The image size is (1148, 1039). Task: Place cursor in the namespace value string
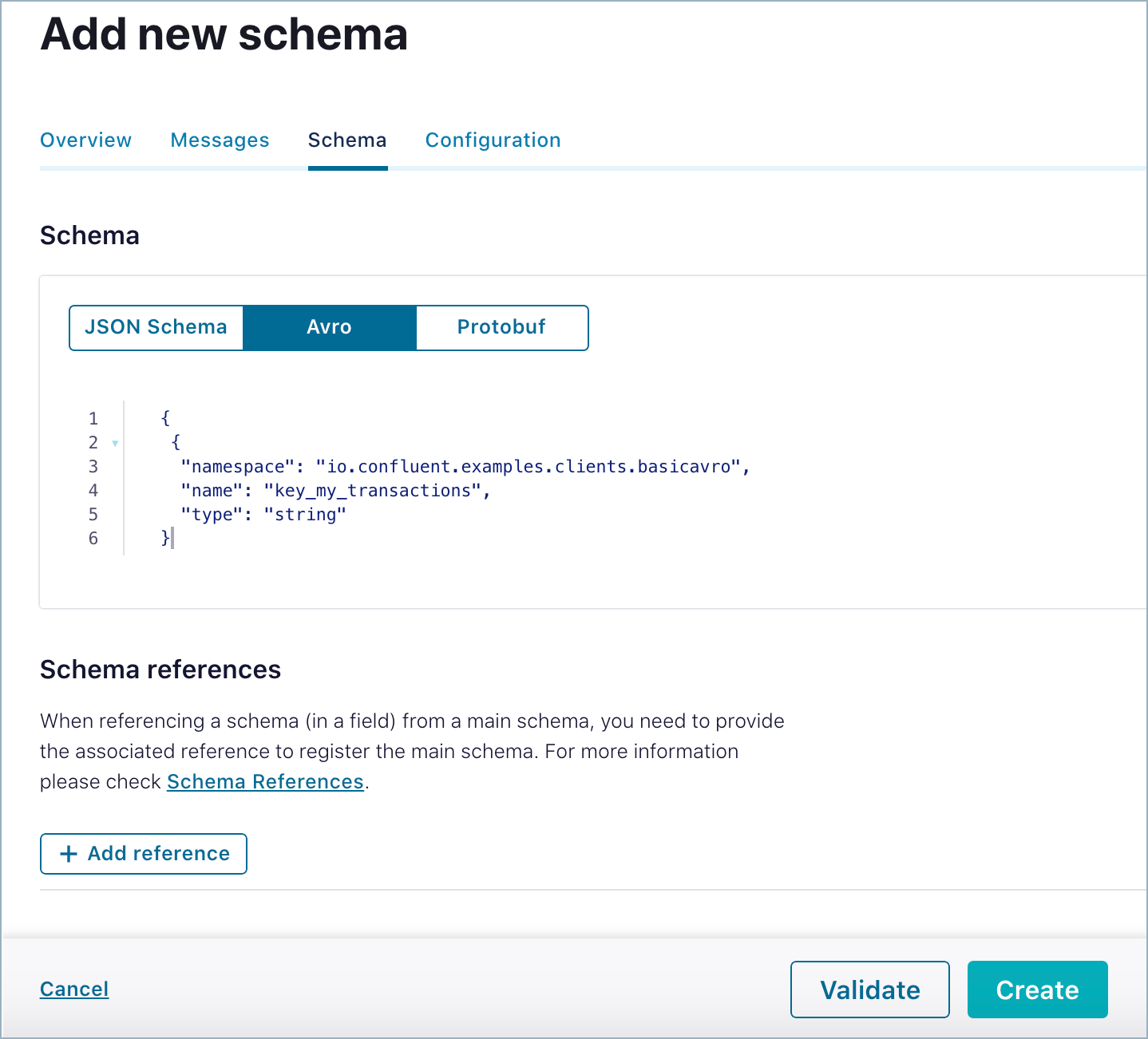pyautogui.click(x=528, y=467)
